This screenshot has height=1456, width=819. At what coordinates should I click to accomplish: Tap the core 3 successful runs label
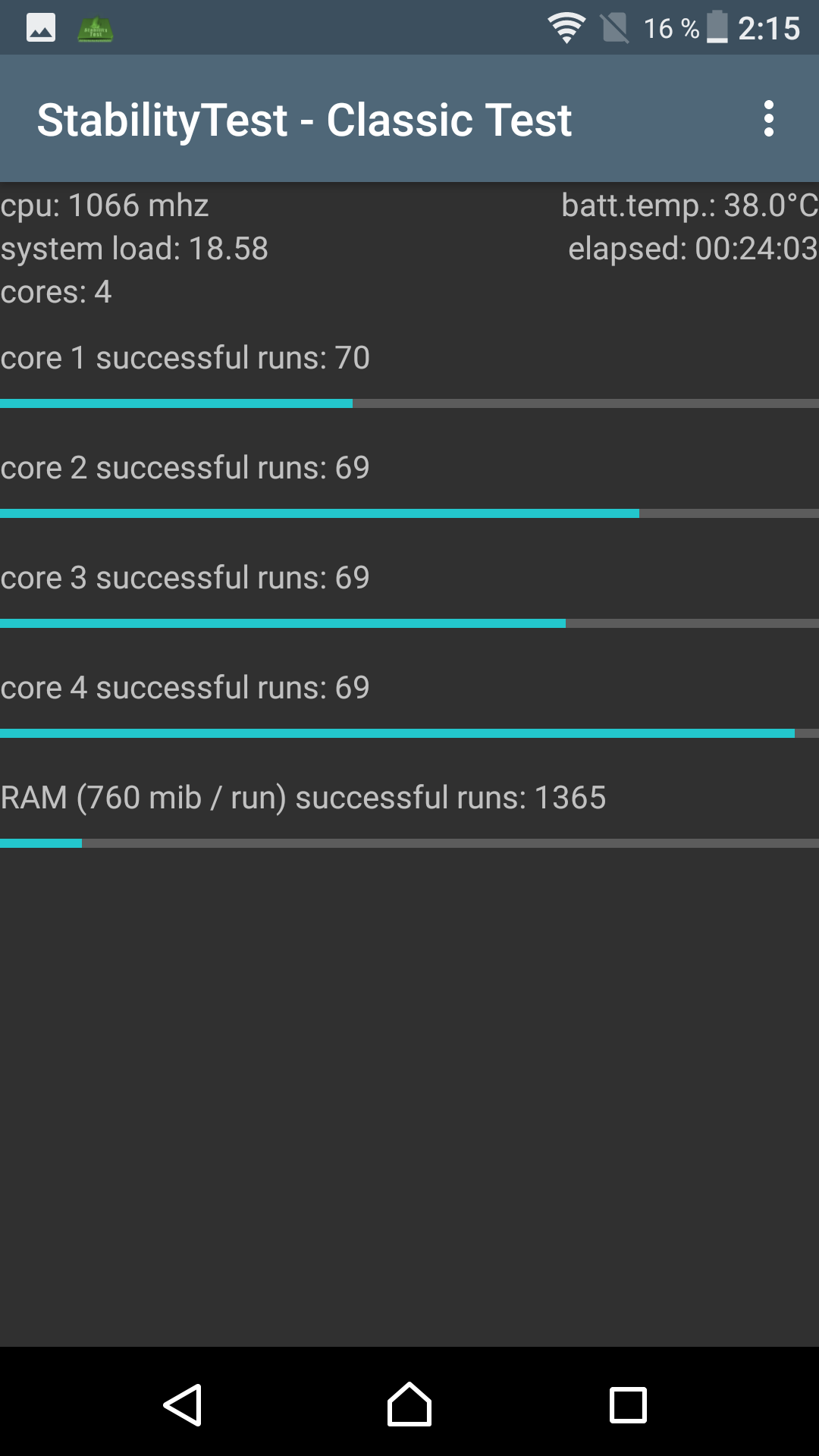[185, 578]
